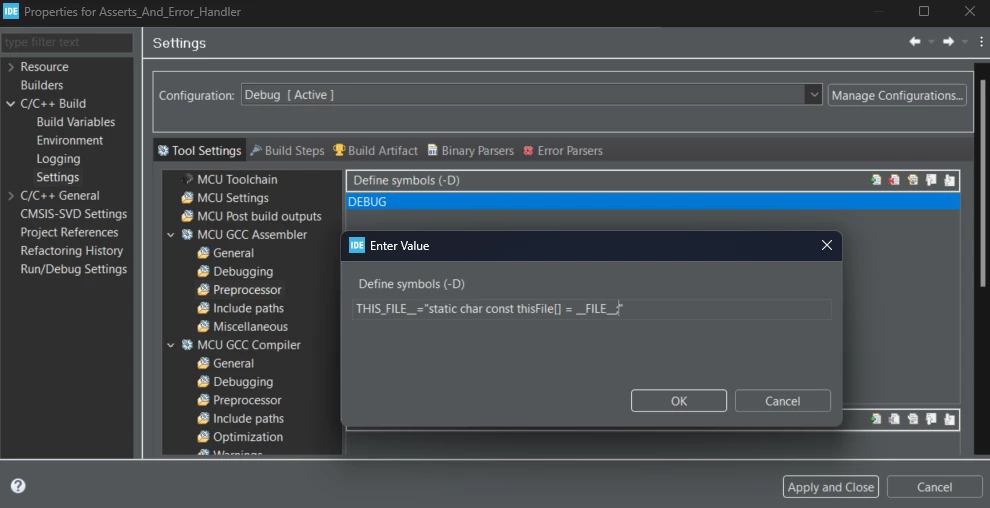Open back history dropdown arrow
Image resolution: width=990 pixels, height=508 pixels.
pos(931,42)
